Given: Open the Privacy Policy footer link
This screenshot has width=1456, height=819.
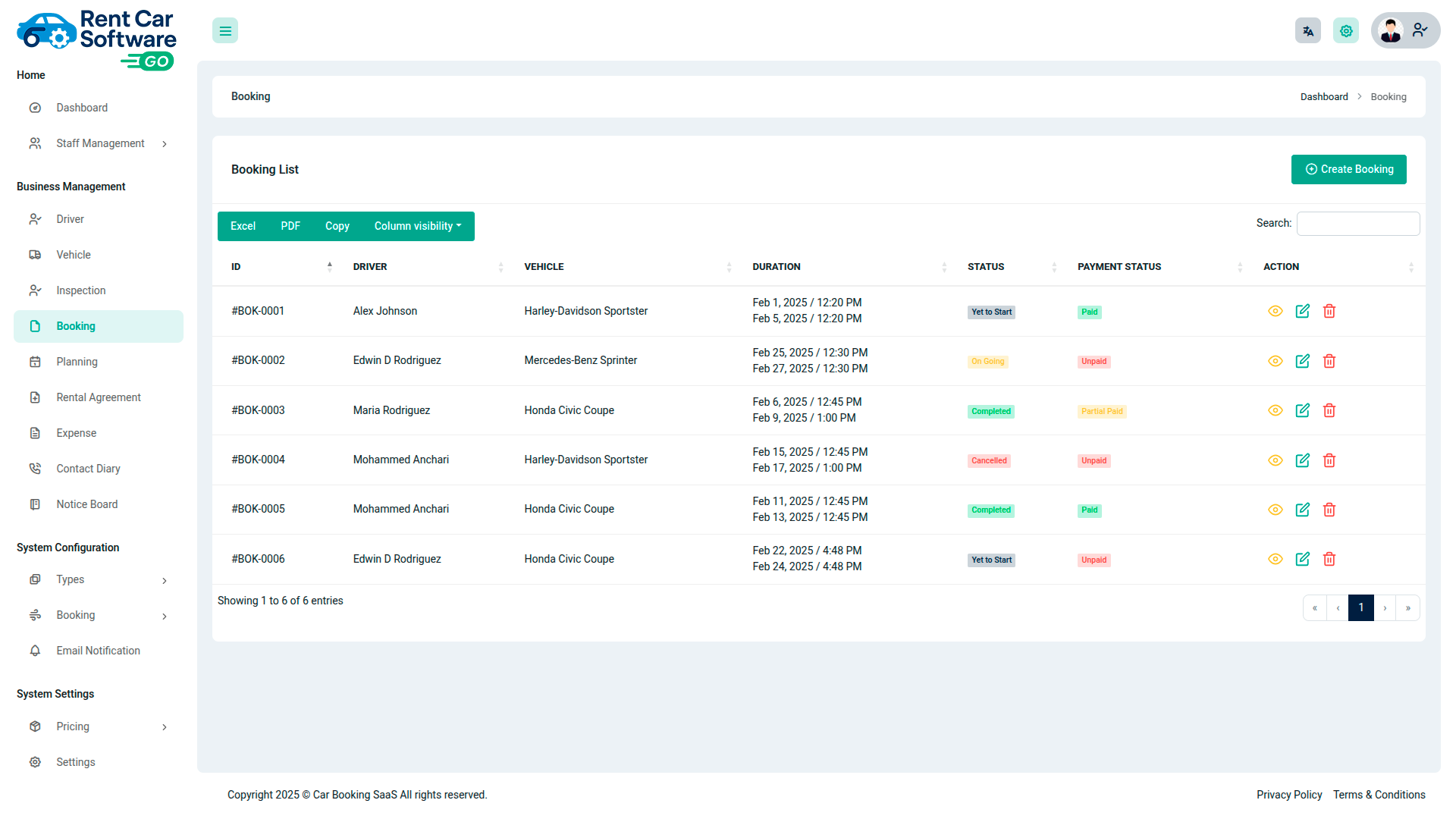Looking at the screenshot, I should (1289, 795).
